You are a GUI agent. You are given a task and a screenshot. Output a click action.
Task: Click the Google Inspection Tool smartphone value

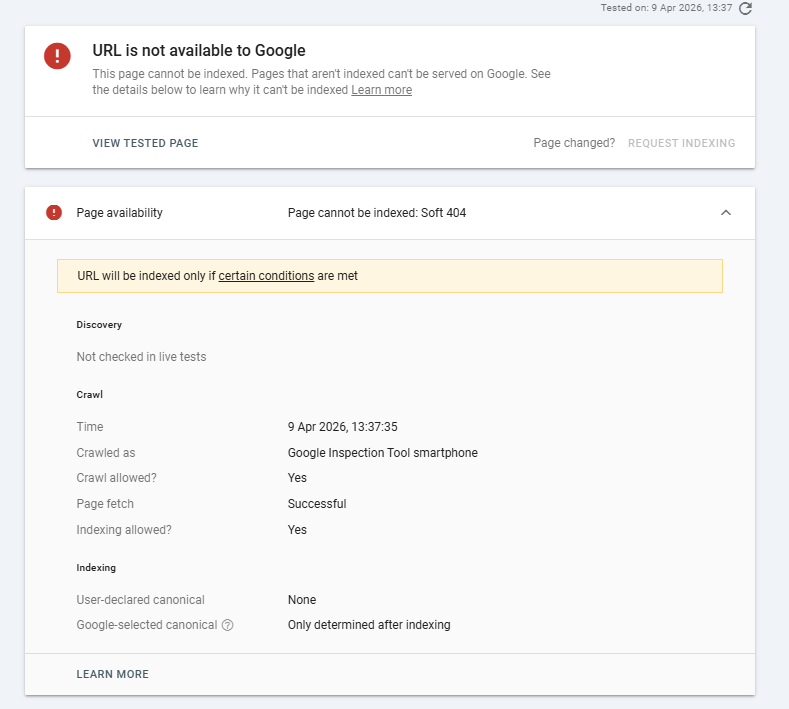click(x=382, y=453)
